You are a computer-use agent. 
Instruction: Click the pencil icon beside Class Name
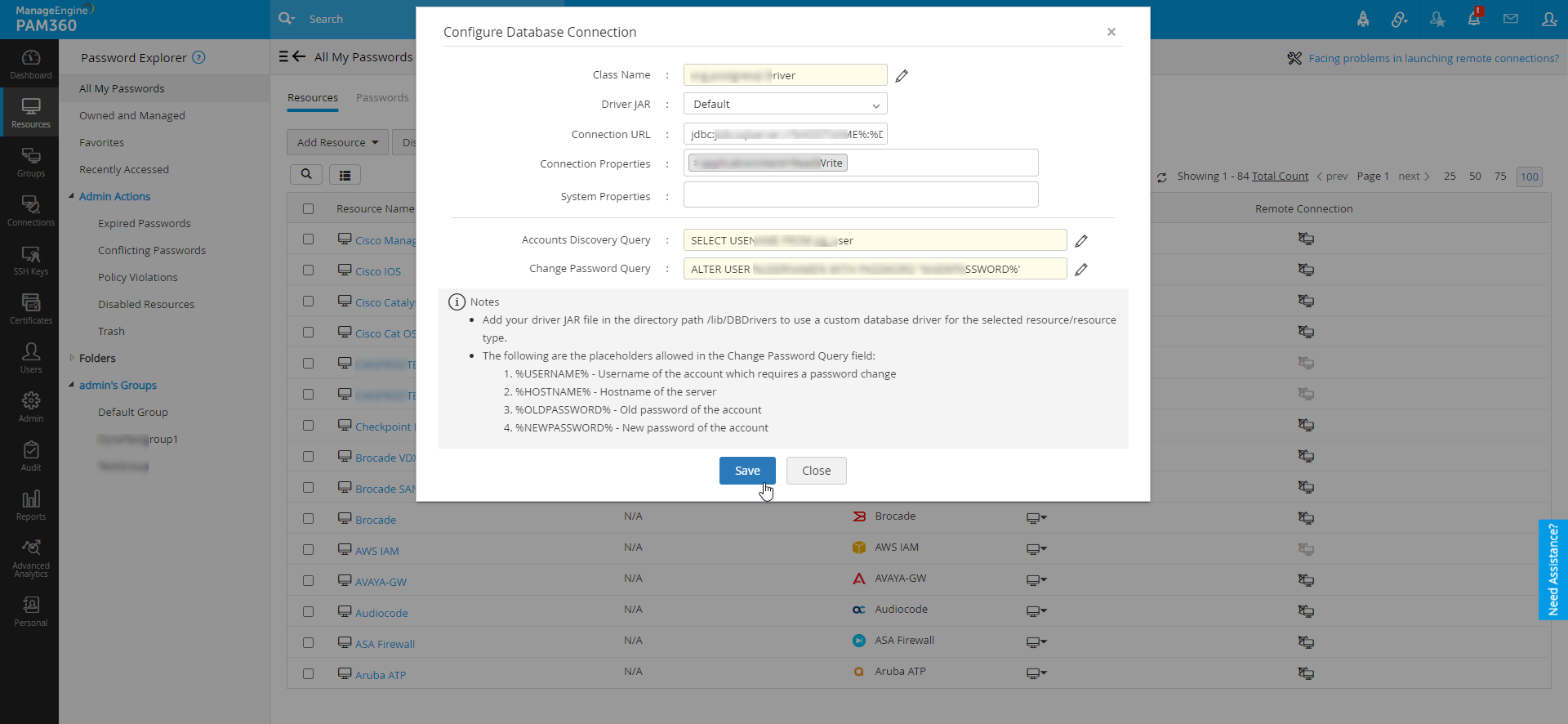[902, 76]
